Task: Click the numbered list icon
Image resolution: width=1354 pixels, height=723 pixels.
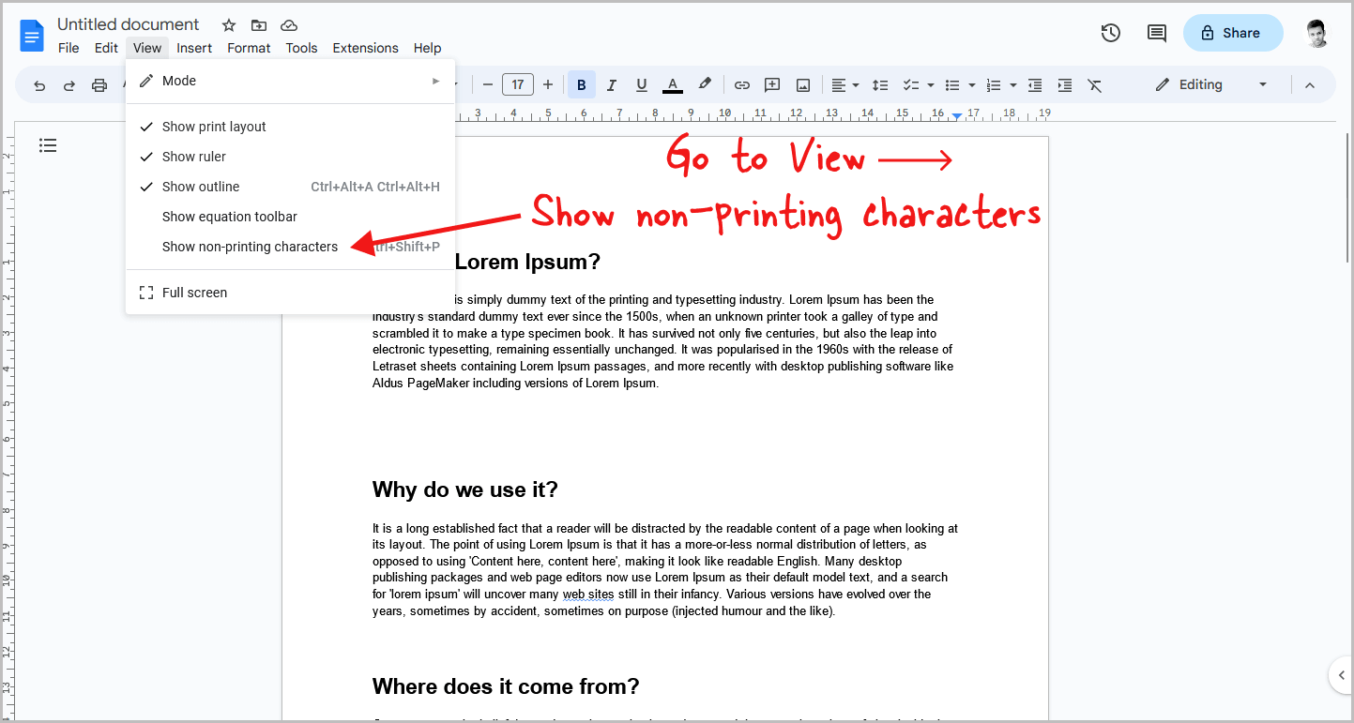Action: tap(994, 85)
